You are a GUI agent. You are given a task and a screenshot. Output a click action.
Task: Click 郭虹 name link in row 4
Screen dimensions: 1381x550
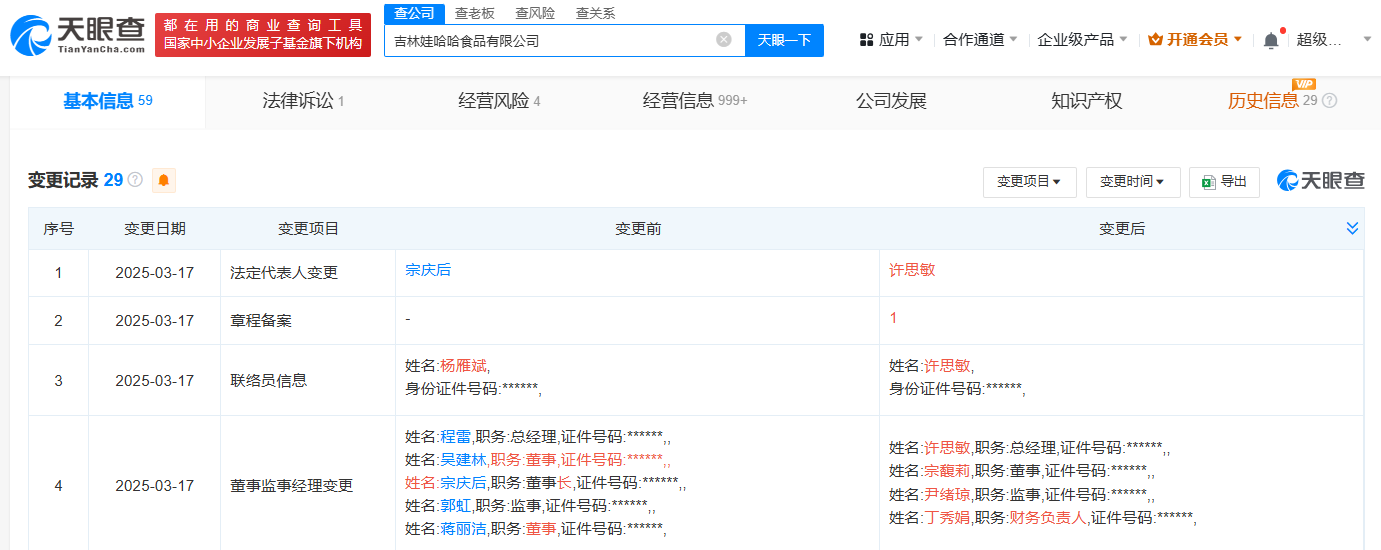455,506
